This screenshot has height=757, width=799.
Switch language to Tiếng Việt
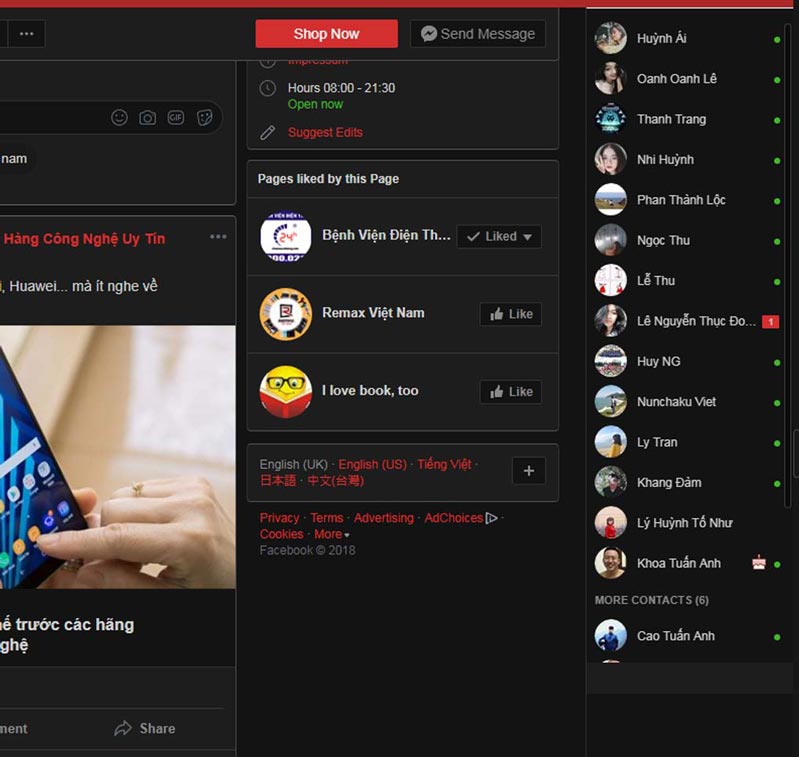coord(444,464)
